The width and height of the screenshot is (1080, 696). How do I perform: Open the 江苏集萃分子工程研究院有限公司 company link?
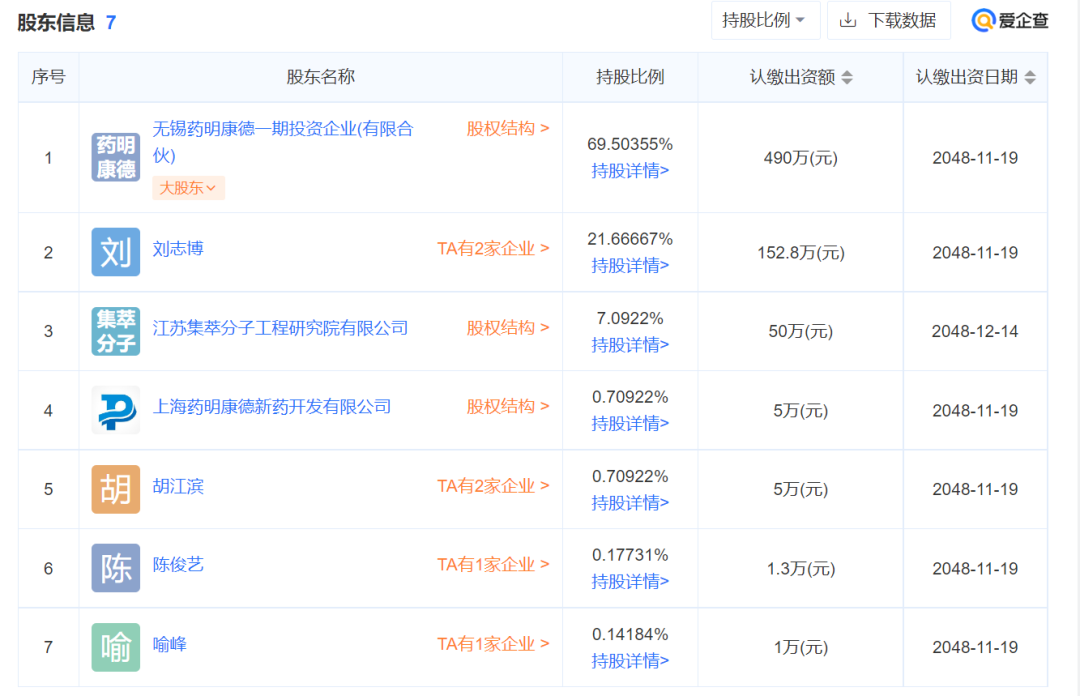pos(280,328)
